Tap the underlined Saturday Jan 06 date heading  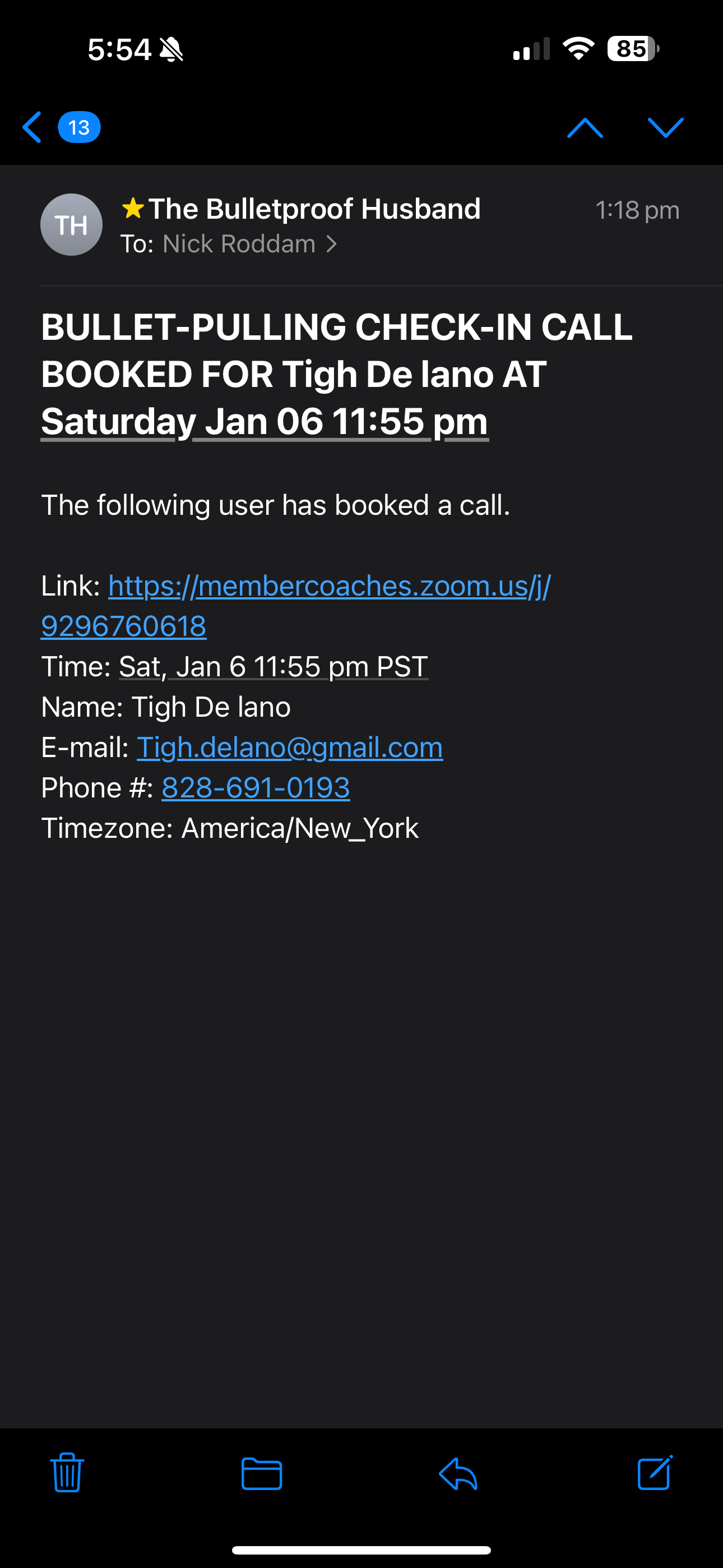[264, 421]
